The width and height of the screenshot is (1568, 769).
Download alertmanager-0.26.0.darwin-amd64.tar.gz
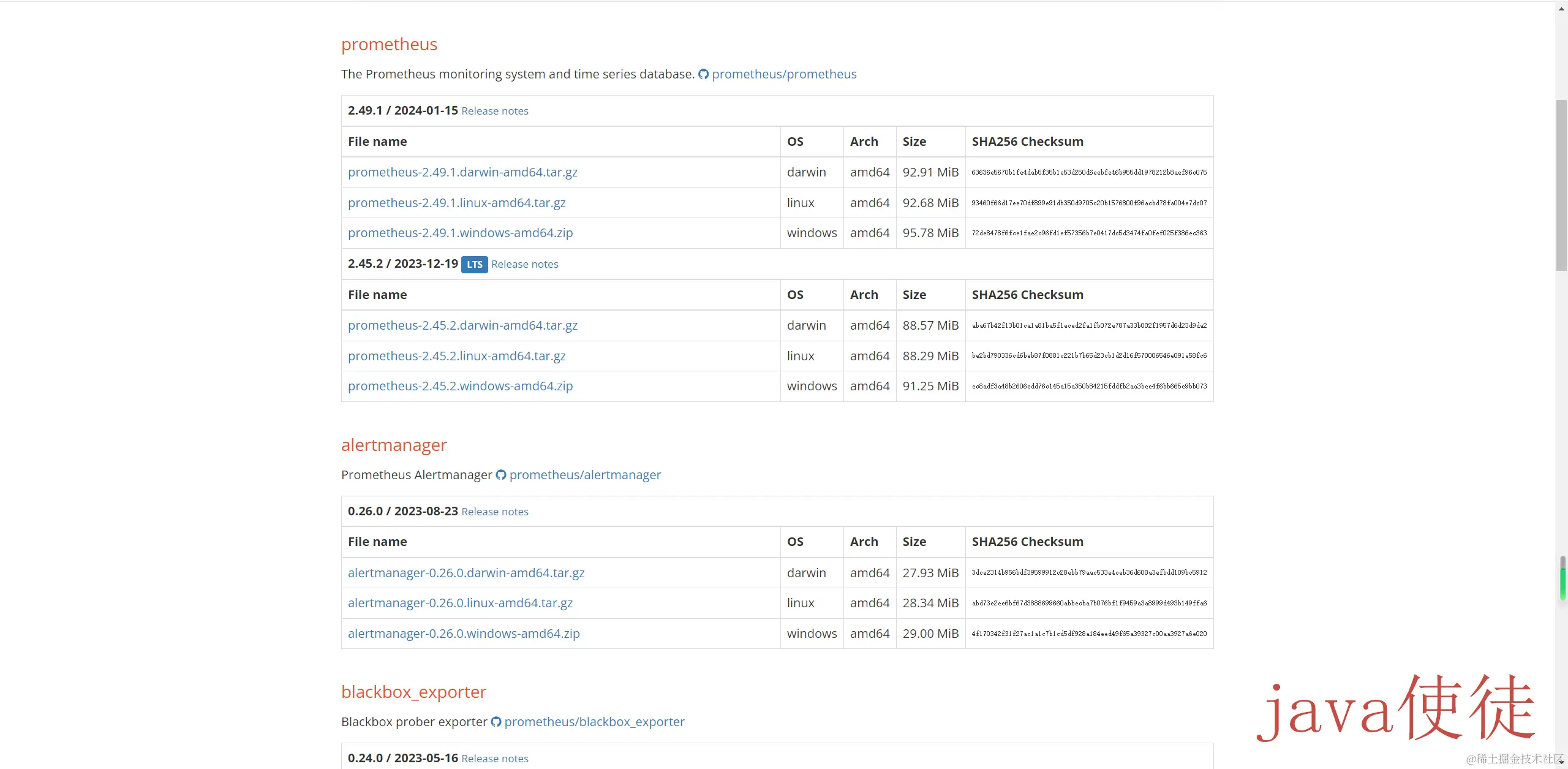[x=466, y=573]
